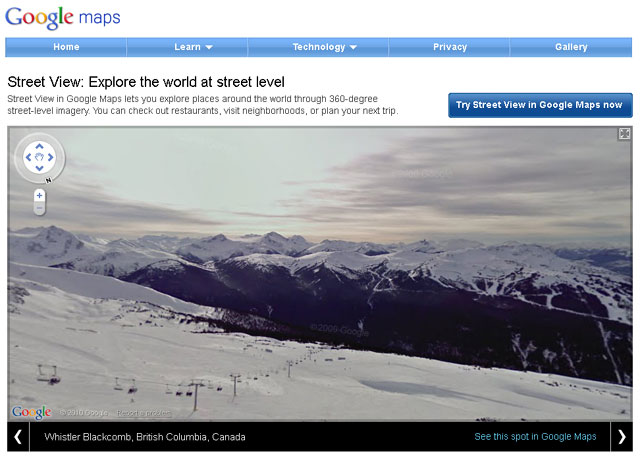This screenshot has width=640, height=464.
Task: Click the hand icon in the navigation compass
Action: (39, 157)
